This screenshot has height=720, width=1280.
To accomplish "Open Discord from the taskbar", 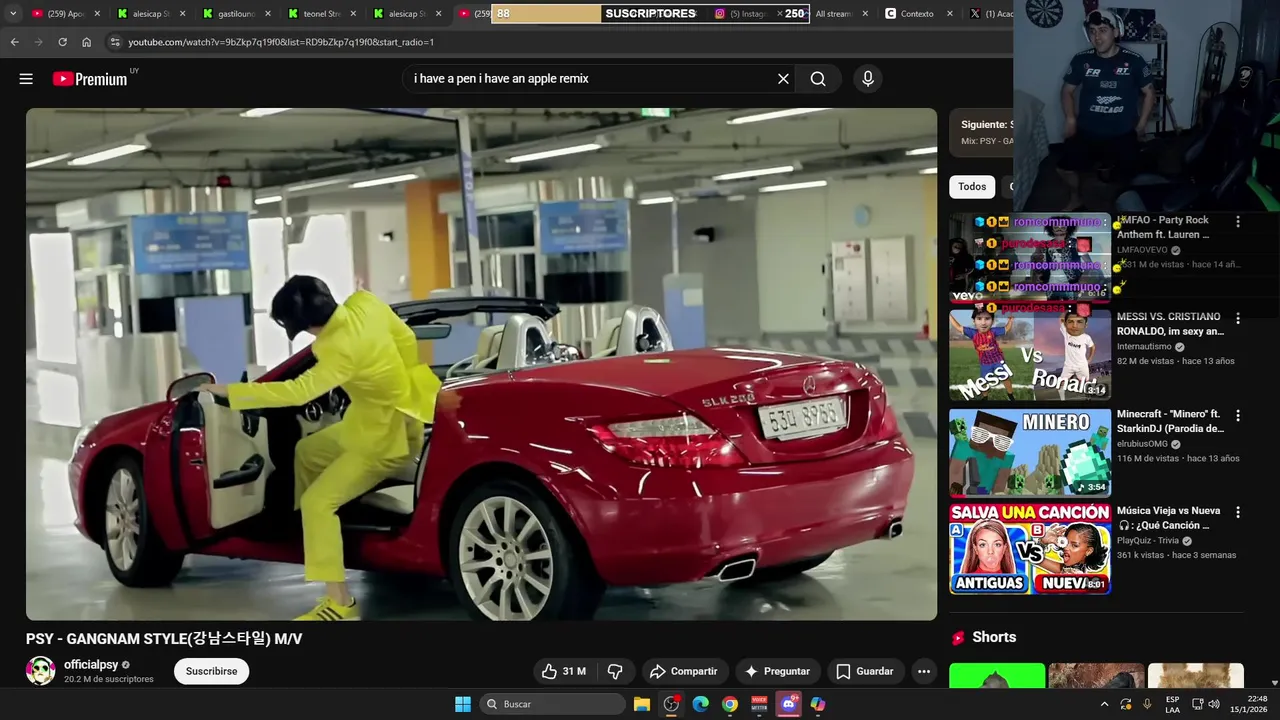I will [789, 704].
